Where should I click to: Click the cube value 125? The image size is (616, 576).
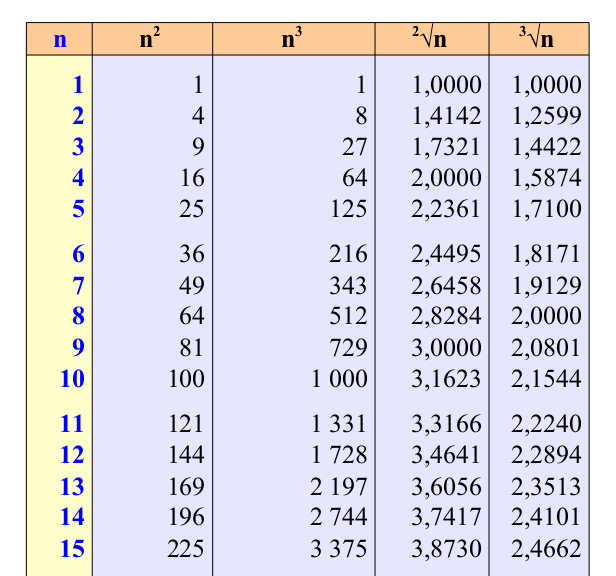349,209
